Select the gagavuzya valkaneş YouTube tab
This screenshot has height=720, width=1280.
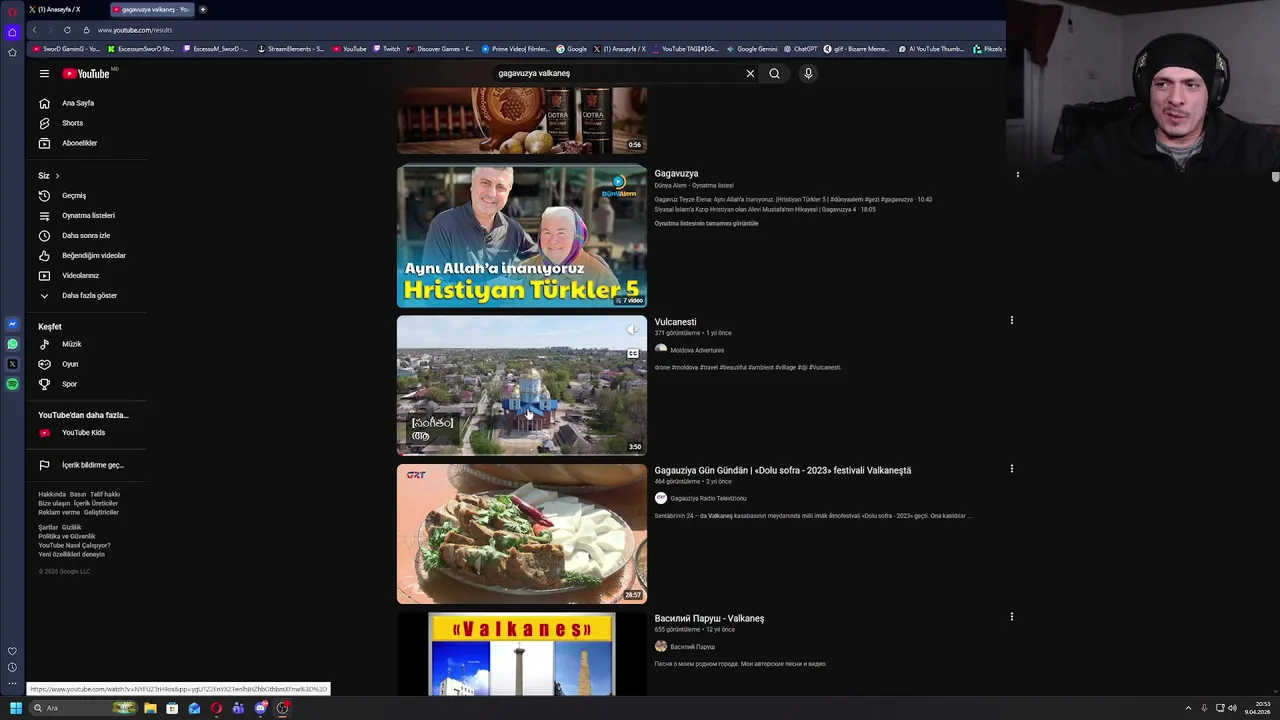point(152,9)
